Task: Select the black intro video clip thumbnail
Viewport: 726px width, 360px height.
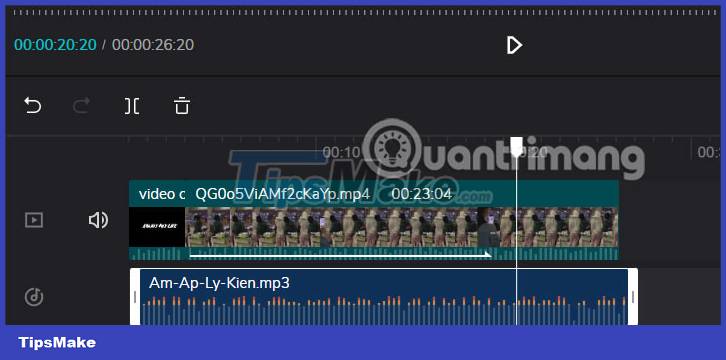Action: 157,227
